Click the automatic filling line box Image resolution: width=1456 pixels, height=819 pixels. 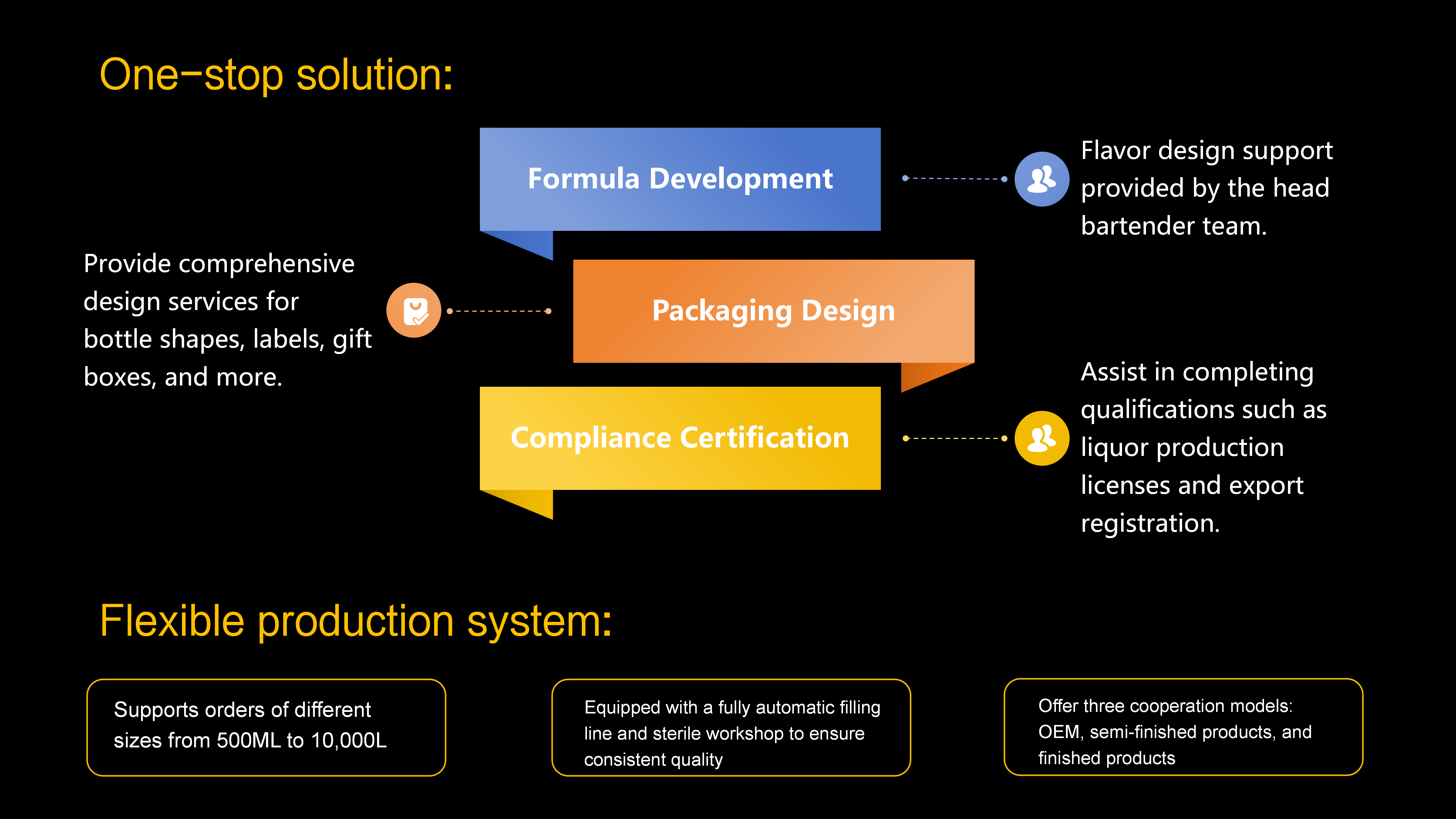[731, 727]
